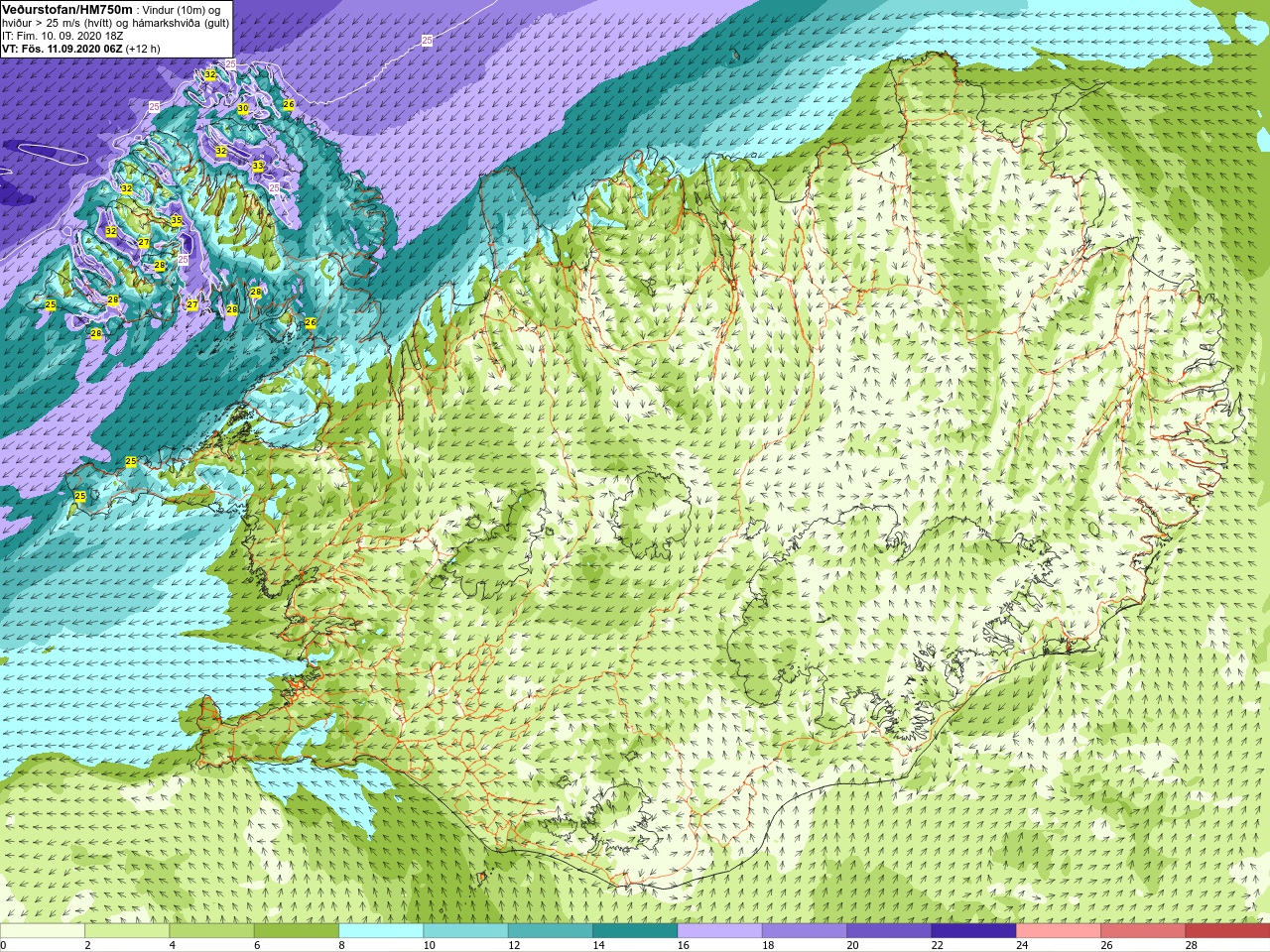Viewport: 1270px width, 952px height.
Task: Click the 4–6 m/s legend color swatch
Action: (211, 931)
